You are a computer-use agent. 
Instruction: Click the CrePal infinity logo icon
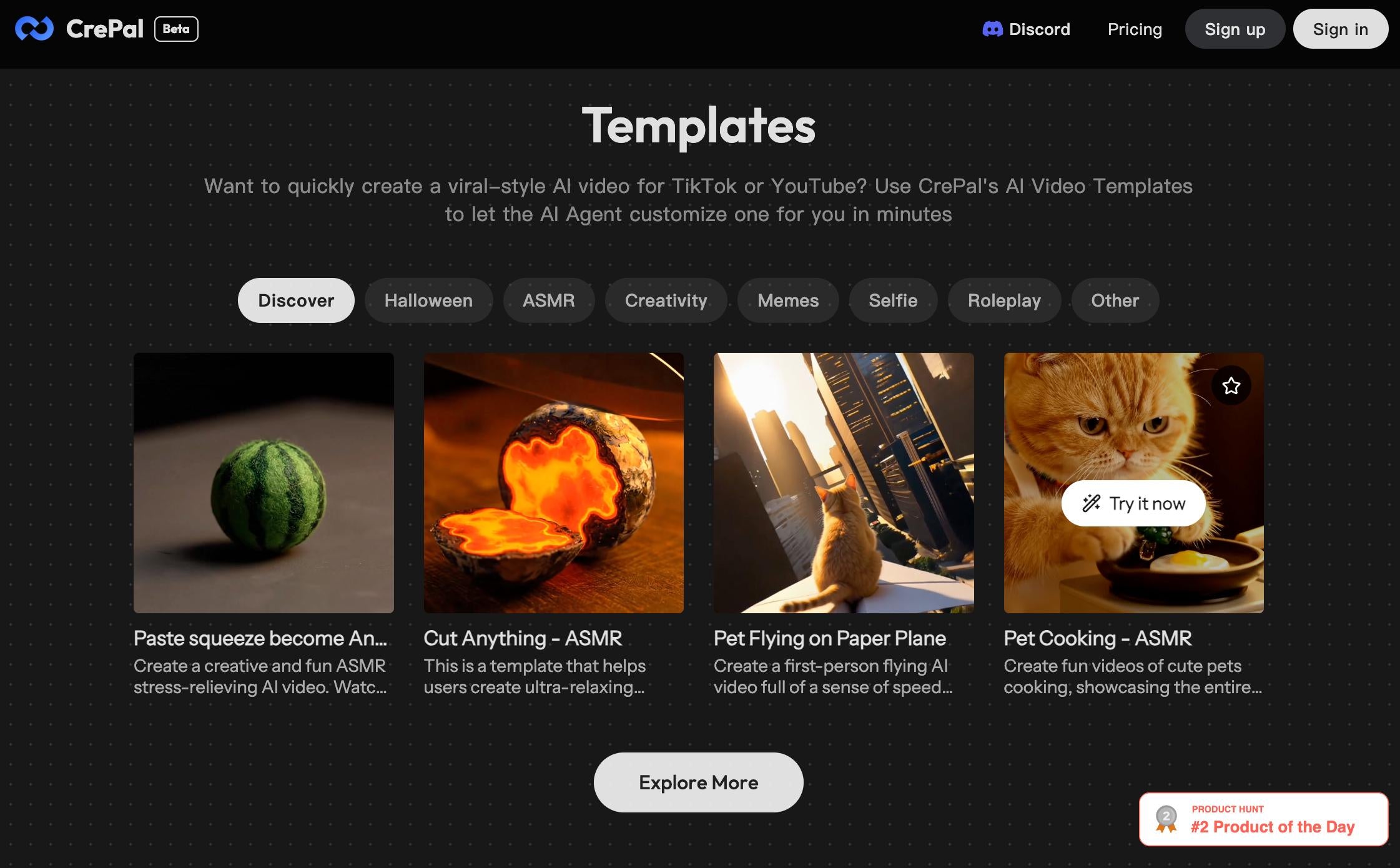(x=34, y=29)
